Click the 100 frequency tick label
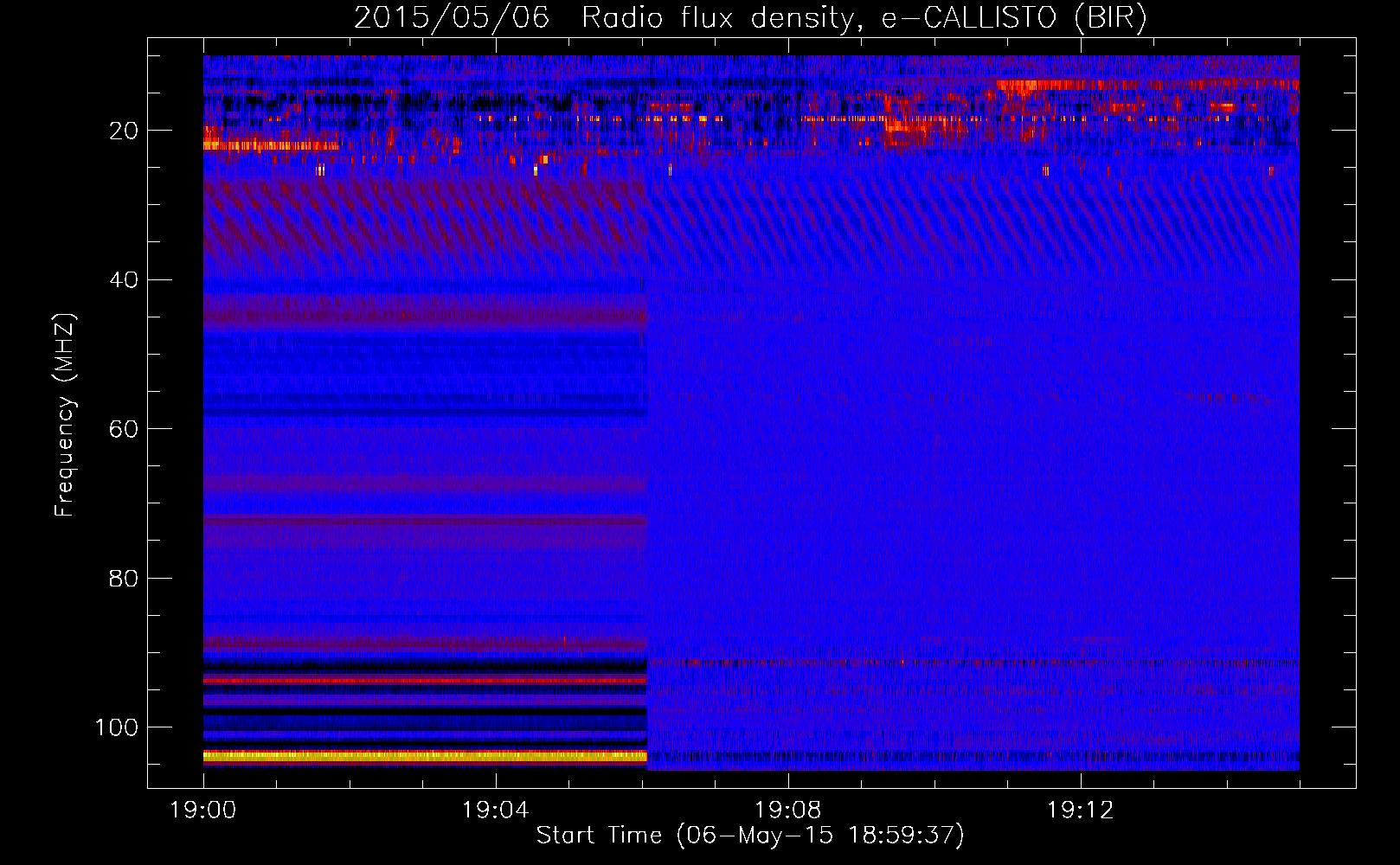 (117, 727)
